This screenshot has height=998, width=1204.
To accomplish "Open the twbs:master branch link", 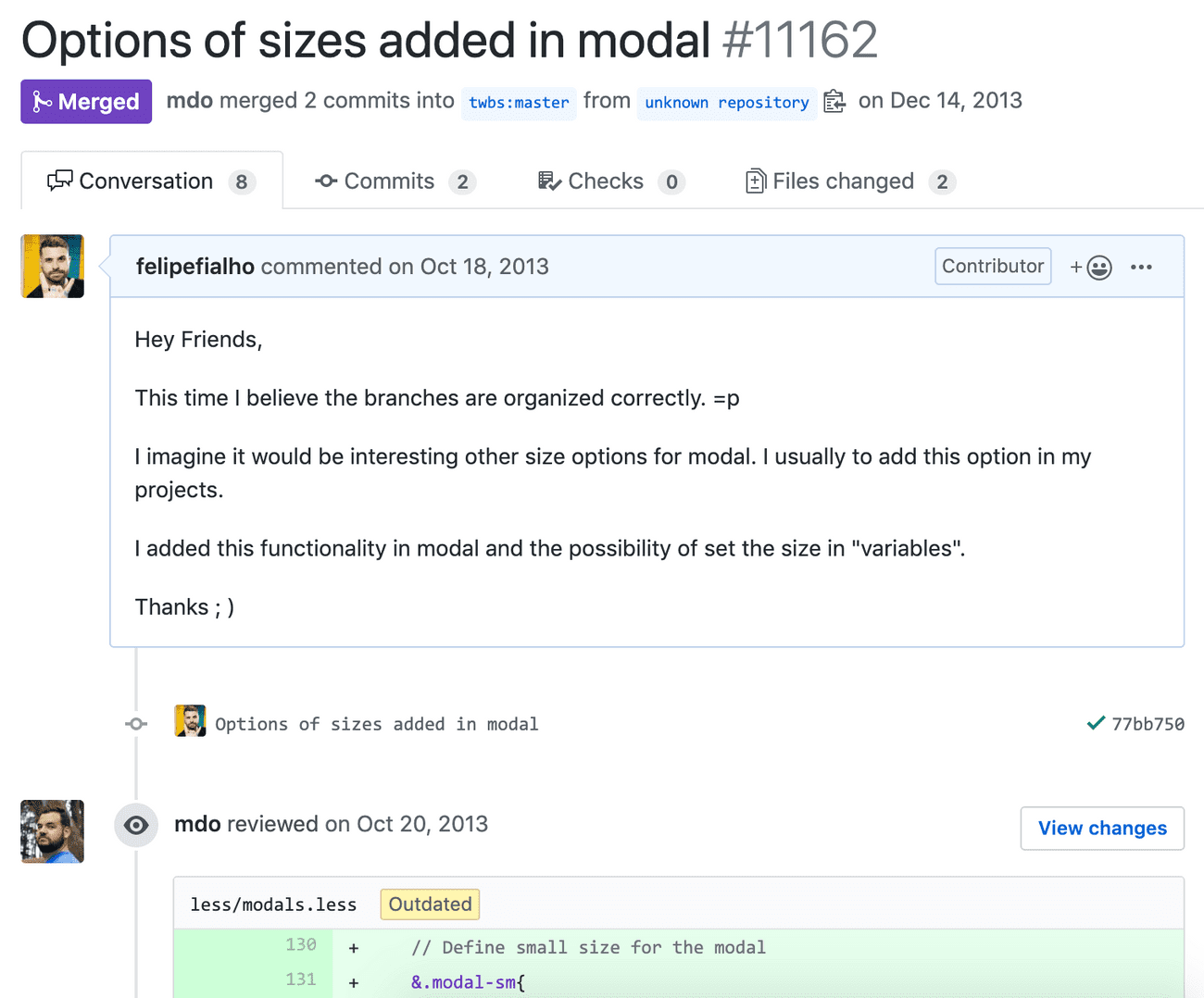I will coord(519,103).
